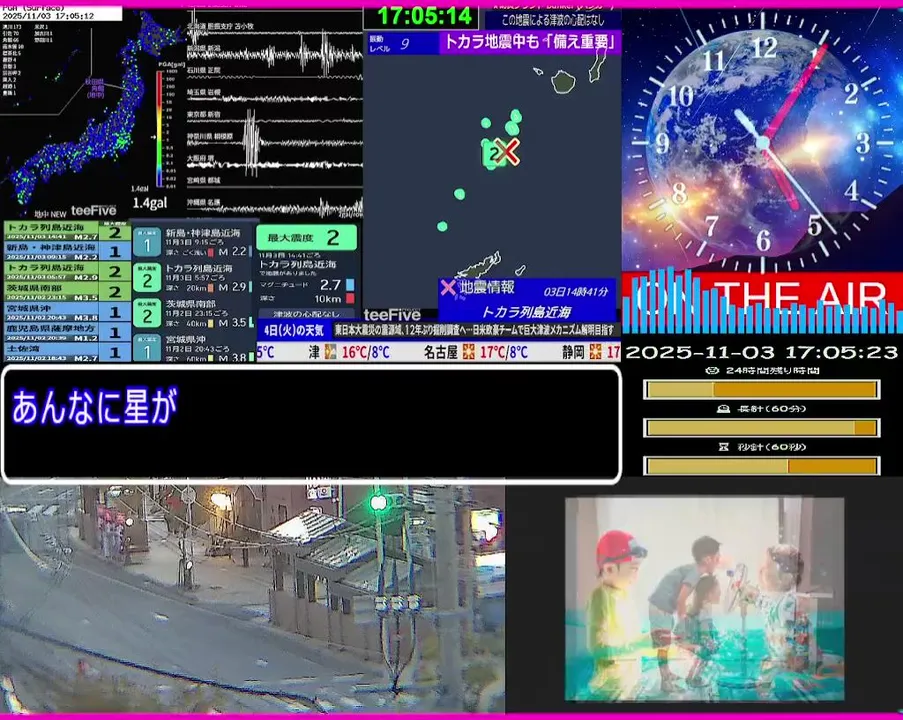Click the 1.4gal reading

click(x=150, y=203)
